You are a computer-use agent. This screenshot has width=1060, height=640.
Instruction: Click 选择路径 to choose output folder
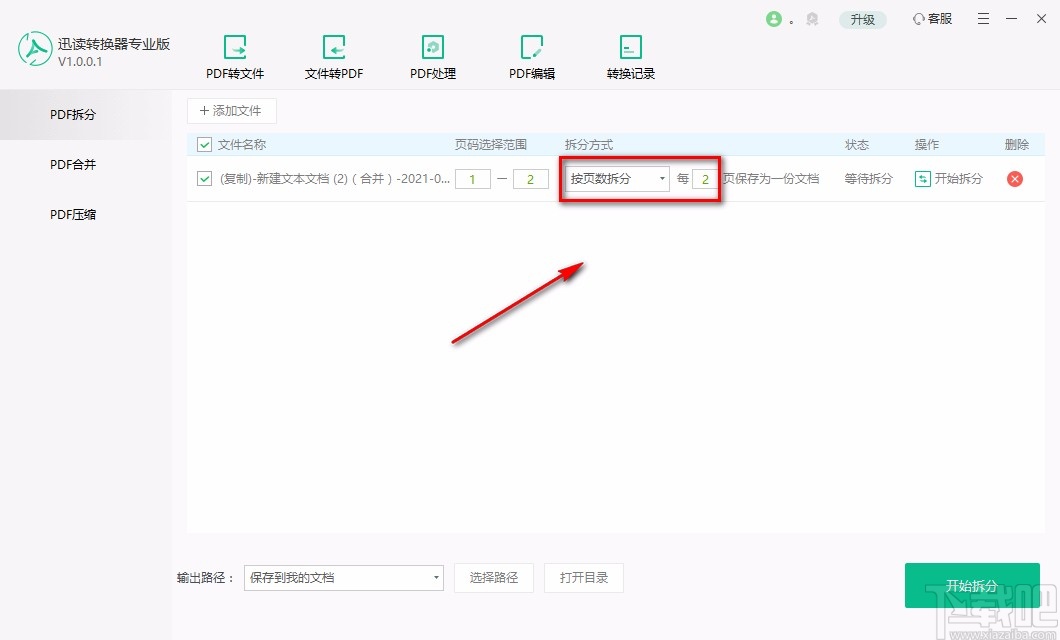[x=494, y=578]
